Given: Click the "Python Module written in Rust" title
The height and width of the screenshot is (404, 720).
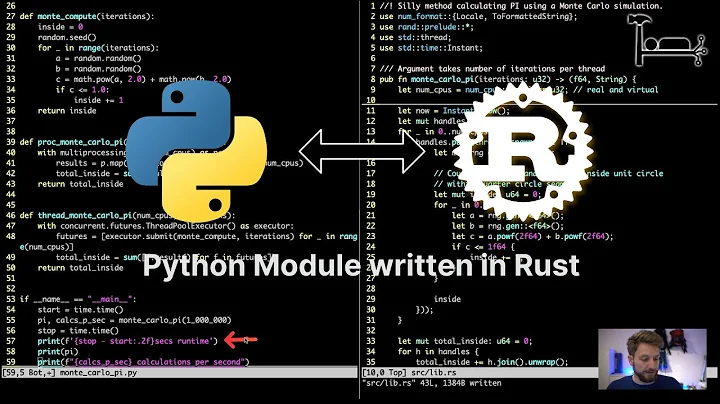Looking at the screenshot, I should [x=360, y=266].
